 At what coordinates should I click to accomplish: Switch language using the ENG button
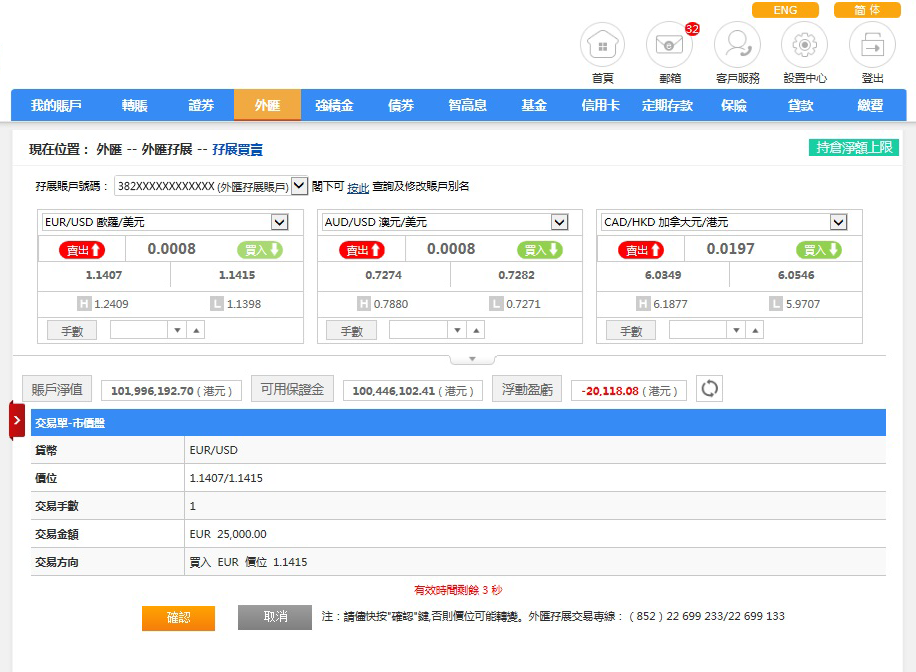[x=785, y=10]
